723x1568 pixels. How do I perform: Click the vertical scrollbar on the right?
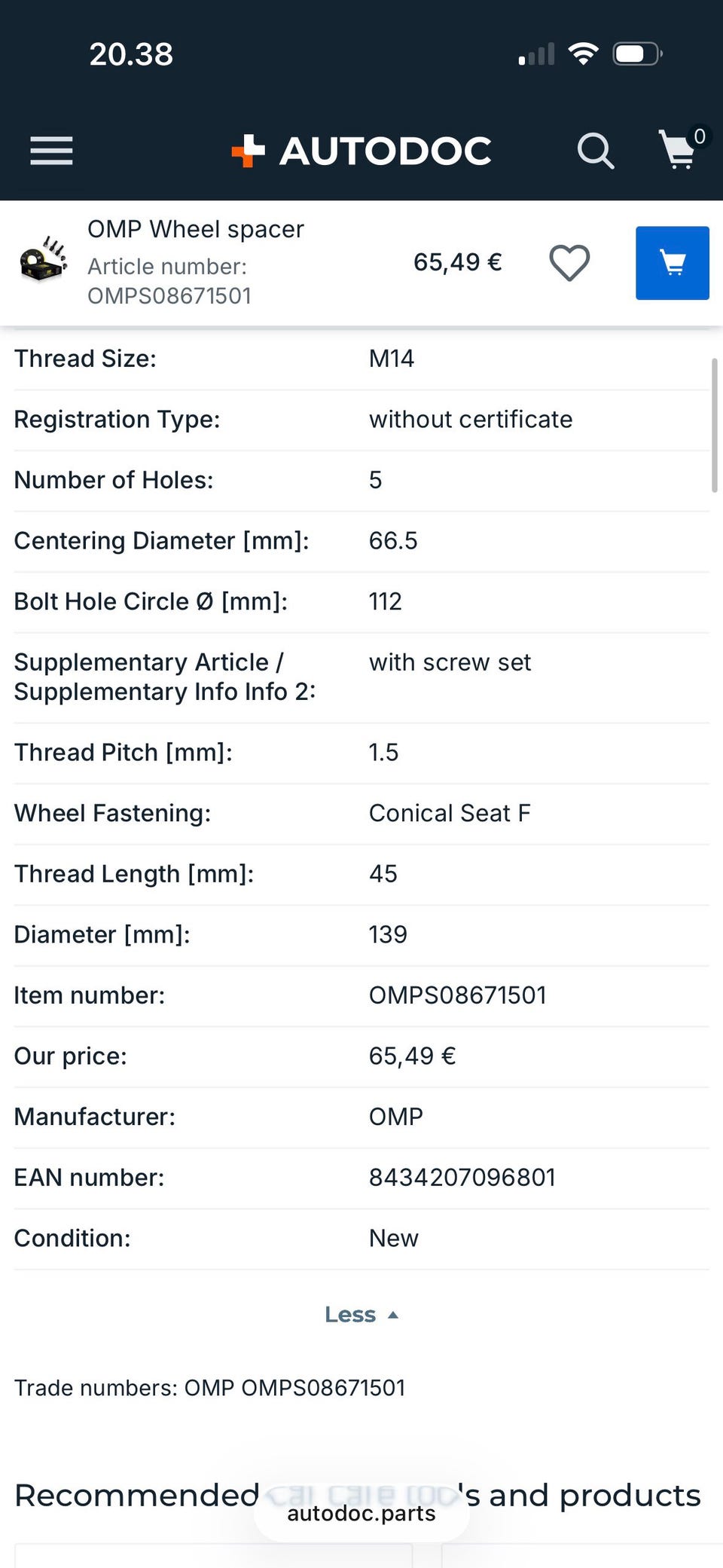point(714,426)
